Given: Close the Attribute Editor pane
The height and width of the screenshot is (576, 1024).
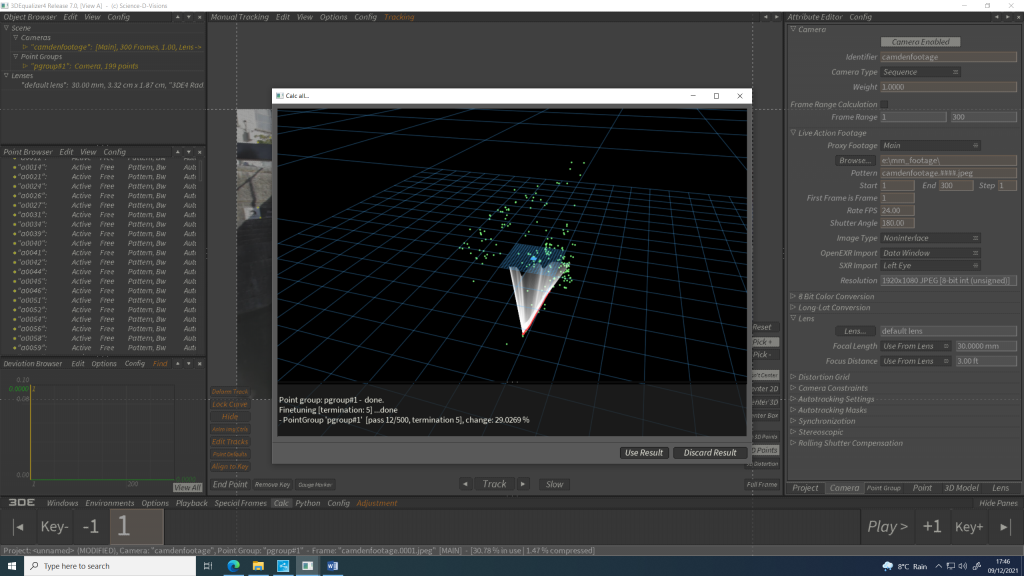Looking at the screenshot, I should coord(1018,17).
